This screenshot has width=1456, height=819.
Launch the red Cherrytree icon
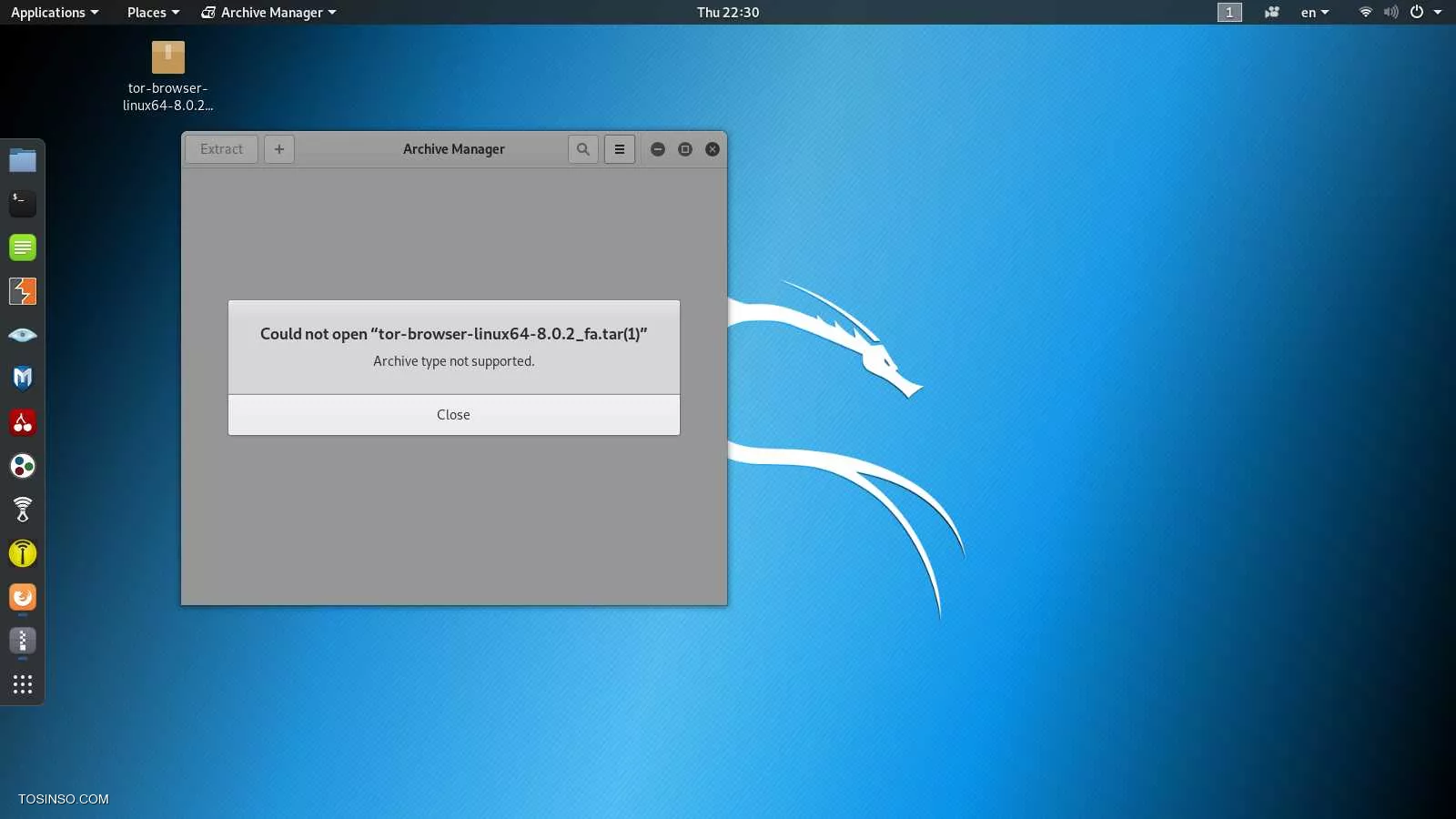tap(23, 422)
